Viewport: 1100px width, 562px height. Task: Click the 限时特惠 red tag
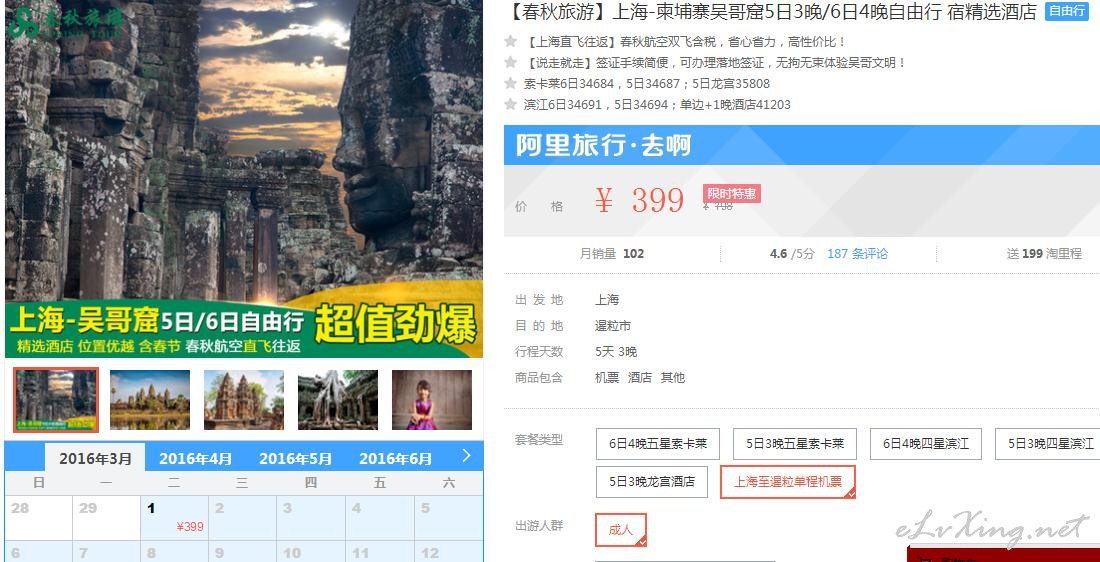tap(732, 194)
